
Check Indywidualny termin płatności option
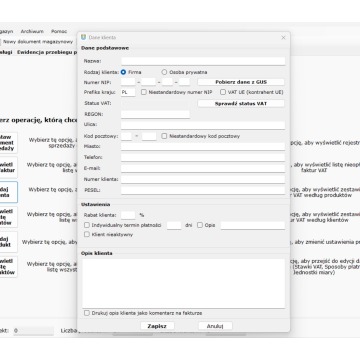point(87,225)
